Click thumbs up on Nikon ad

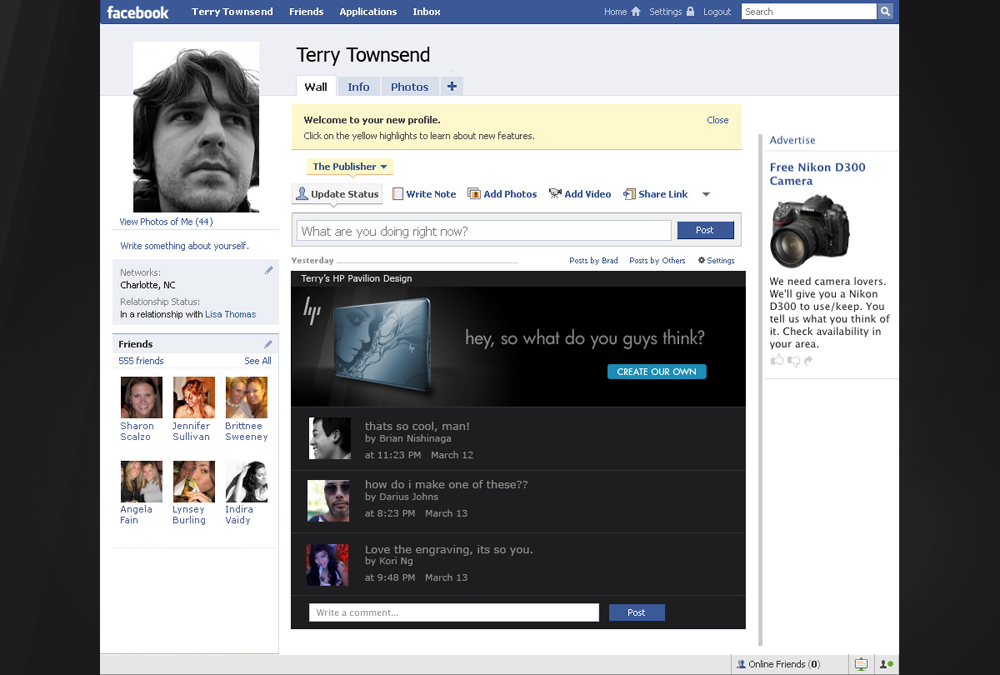click(777, 360)
